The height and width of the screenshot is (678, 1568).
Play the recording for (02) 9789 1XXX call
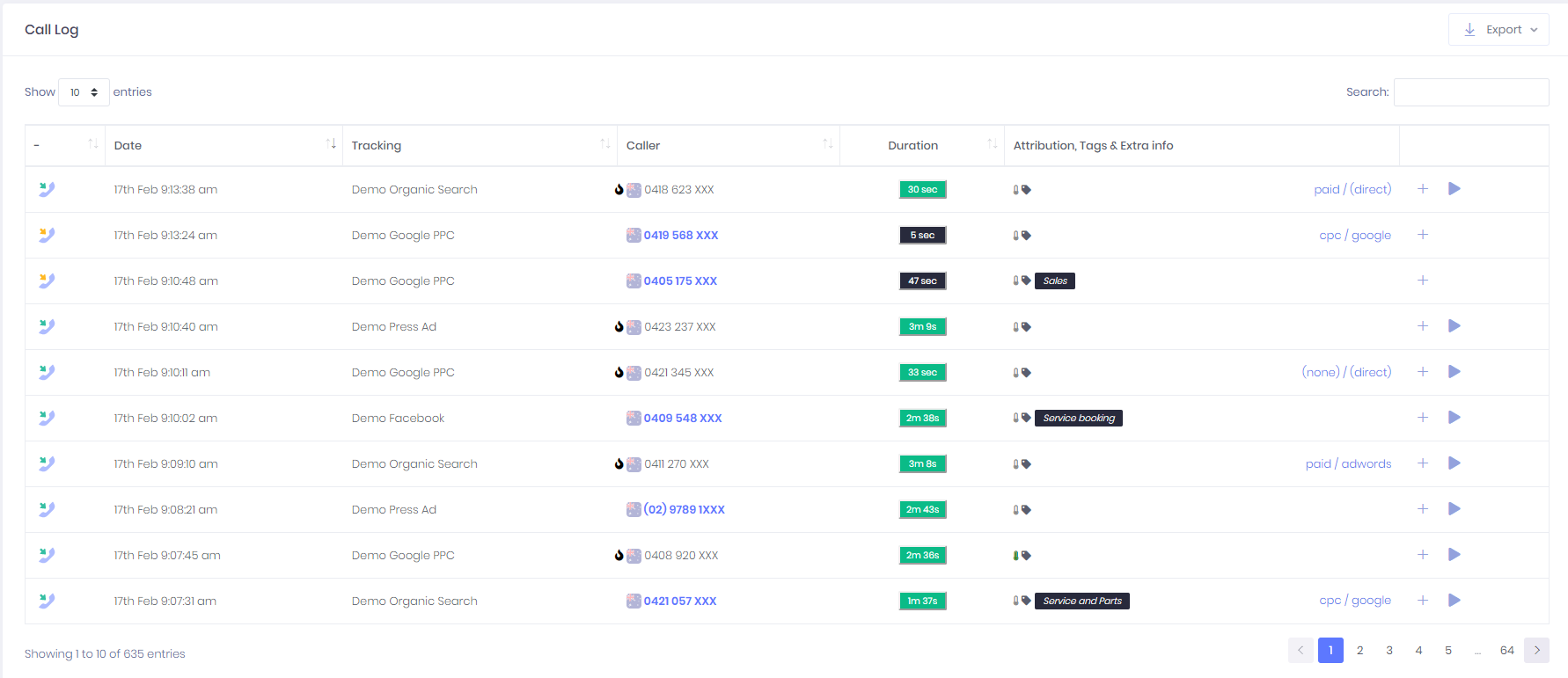coord(1454,509)
